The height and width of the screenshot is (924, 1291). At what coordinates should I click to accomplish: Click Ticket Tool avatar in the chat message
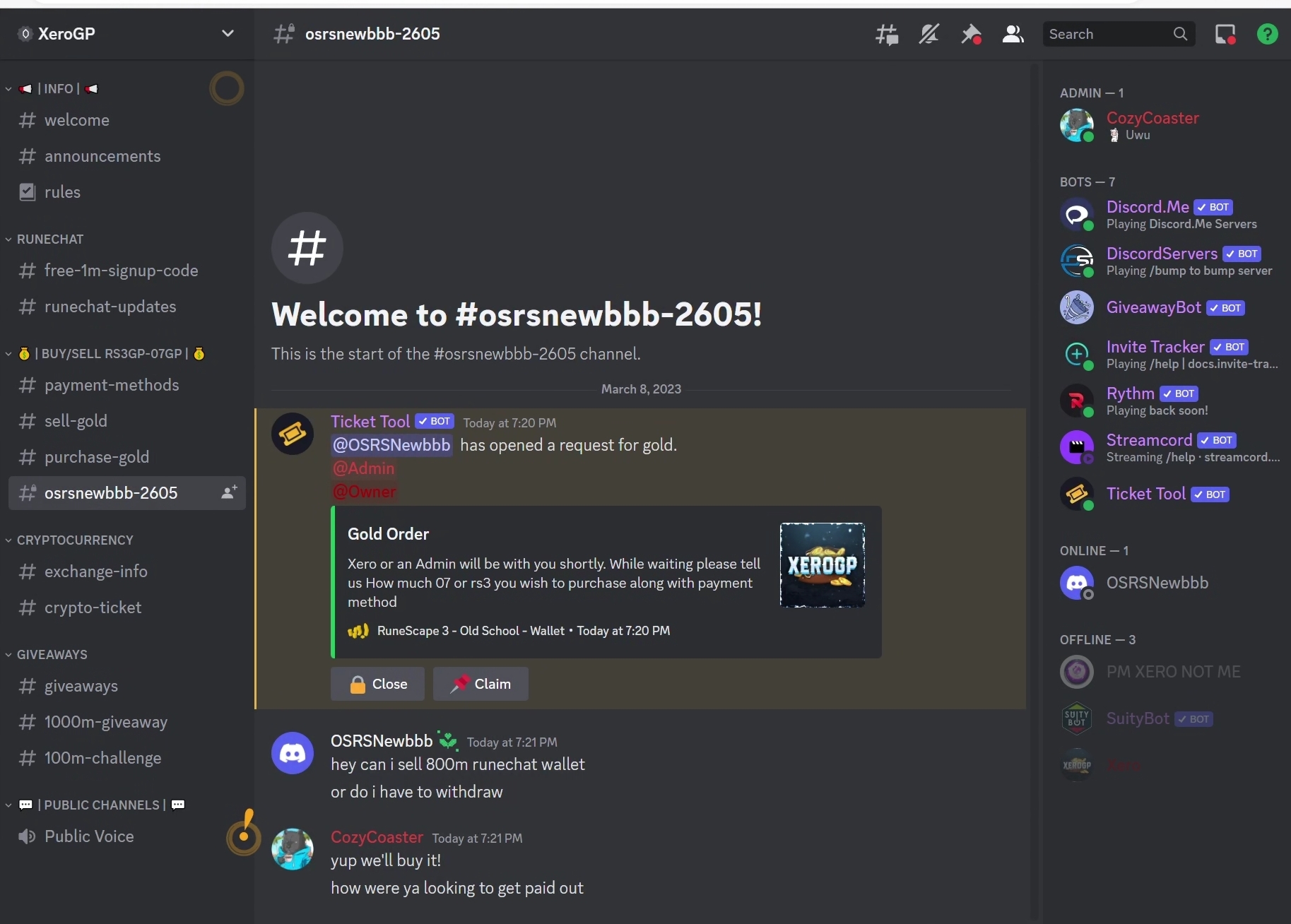point(293,434)
